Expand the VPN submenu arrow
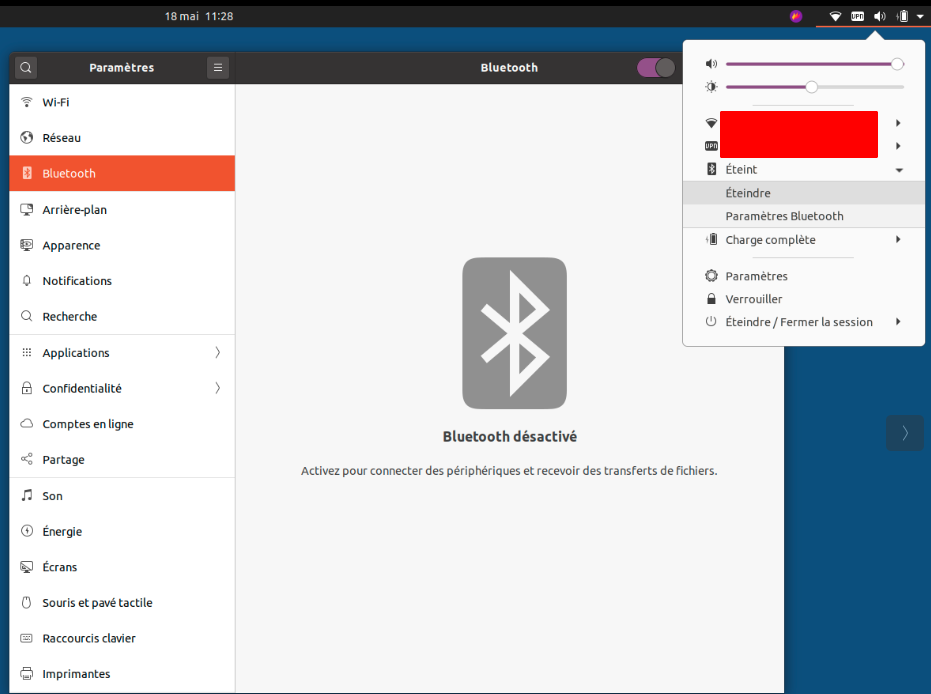Image resolution: width=931 pixels, height=694 pixels. point(898,146)
